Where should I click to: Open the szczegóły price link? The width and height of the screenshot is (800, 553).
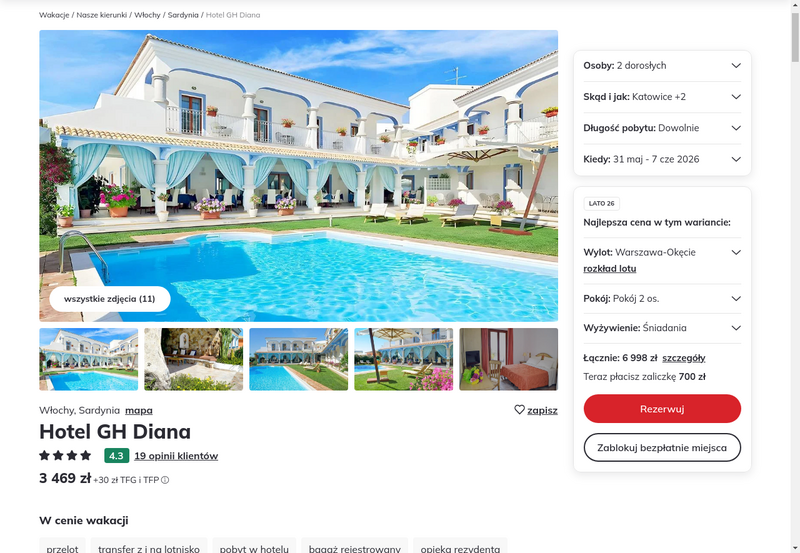(x=684, y=358)
